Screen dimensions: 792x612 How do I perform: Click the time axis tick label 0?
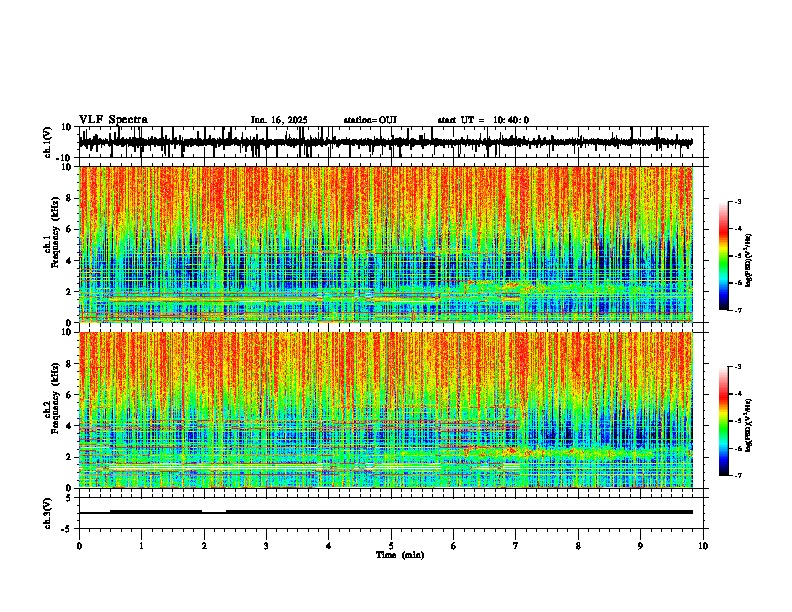pos(79,546)
